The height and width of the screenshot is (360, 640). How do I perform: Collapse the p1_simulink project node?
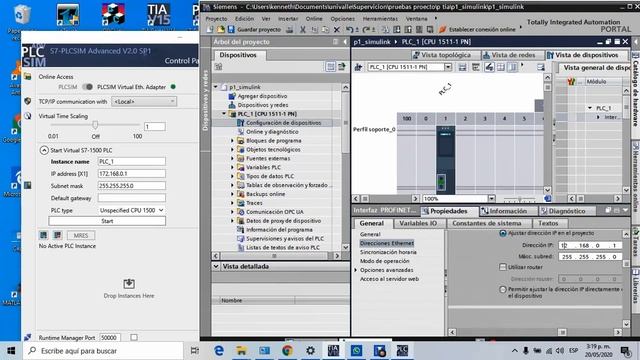coord(216,87)
